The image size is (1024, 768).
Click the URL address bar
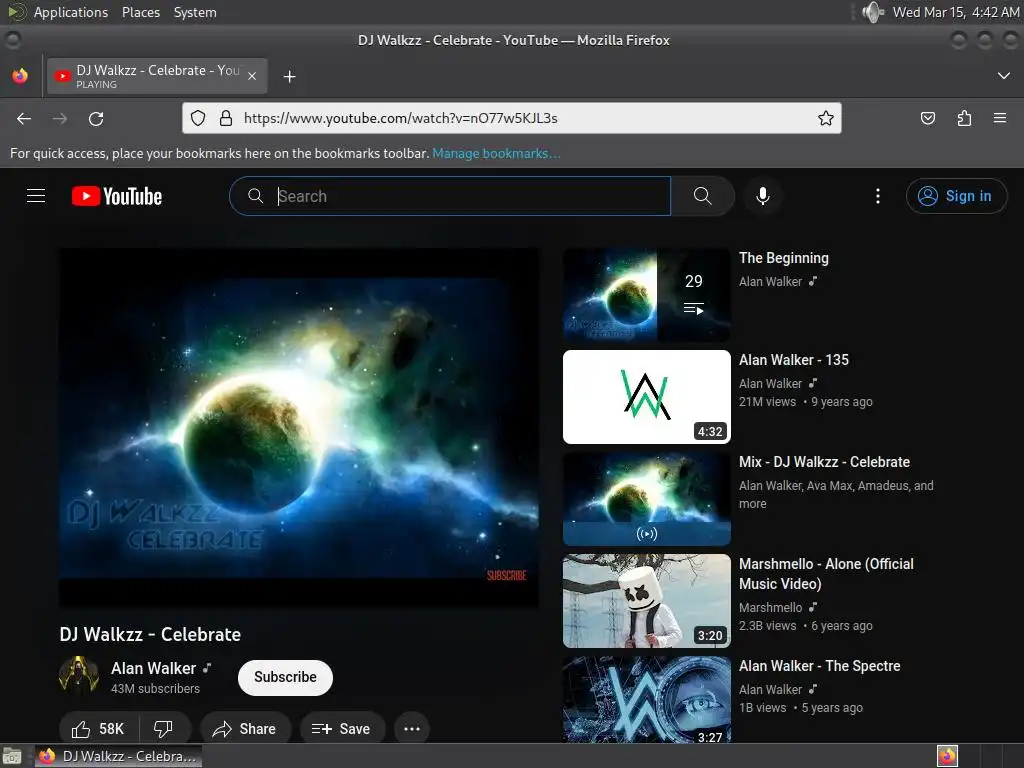coord(511,118)
